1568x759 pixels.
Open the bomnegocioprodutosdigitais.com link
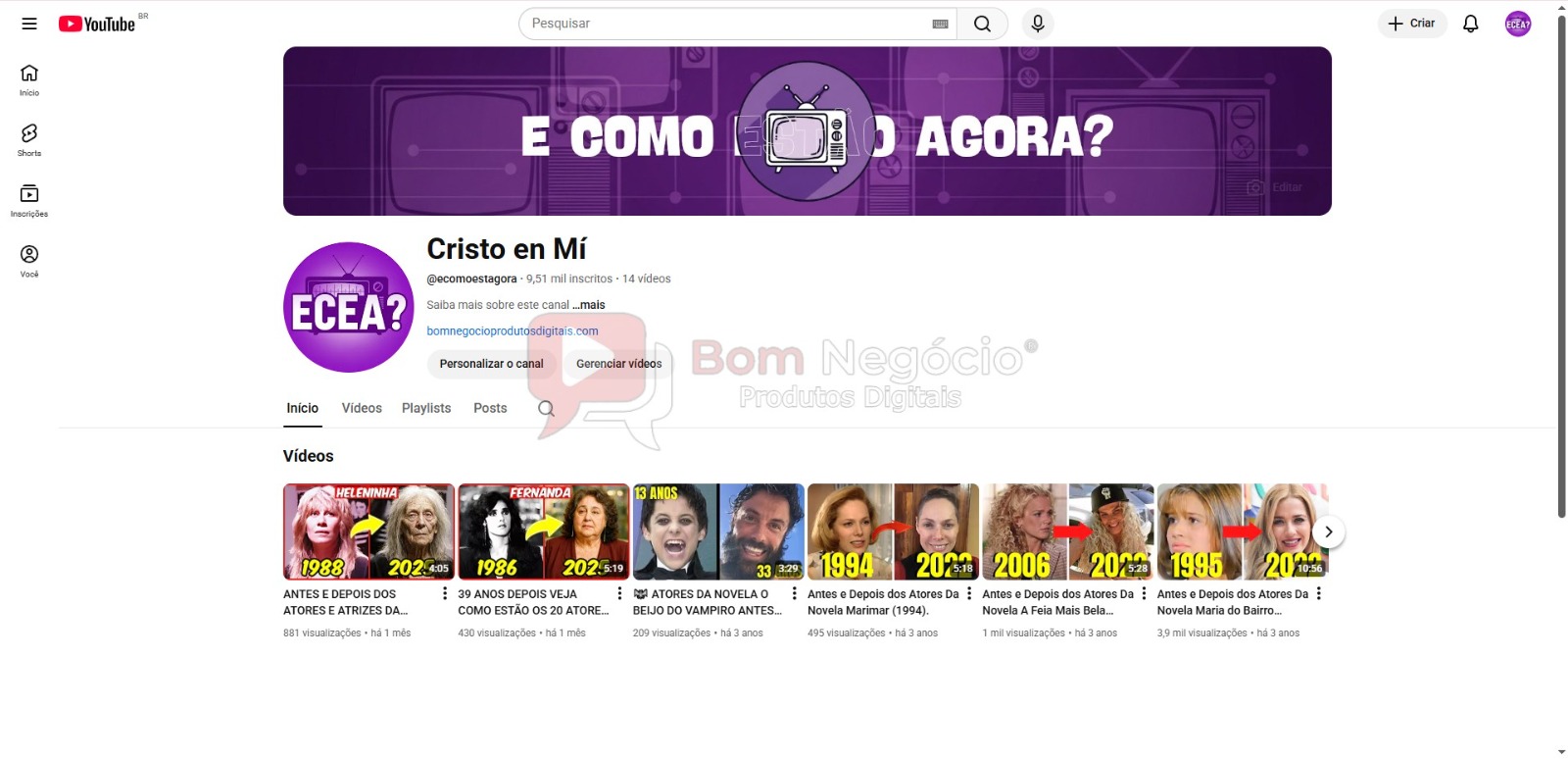click(512, 331)
